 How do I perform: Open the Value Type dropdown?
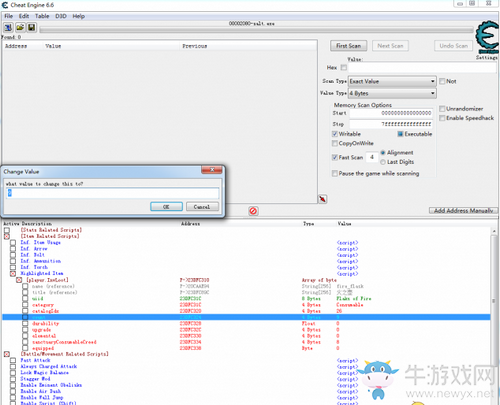[x=392, y=93]
